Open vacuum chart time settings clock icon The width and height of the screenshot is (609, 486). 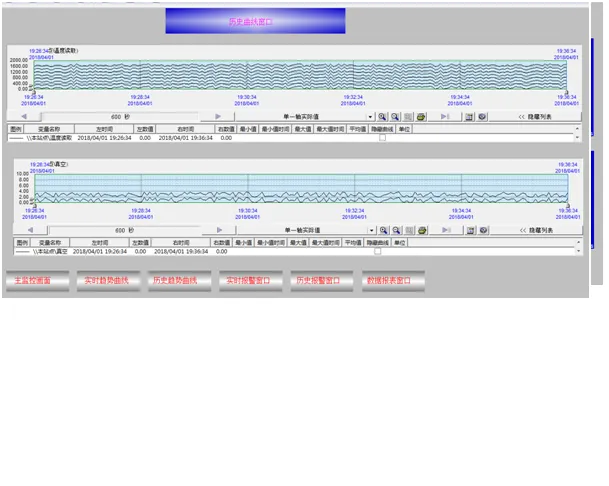click(483, 230)
